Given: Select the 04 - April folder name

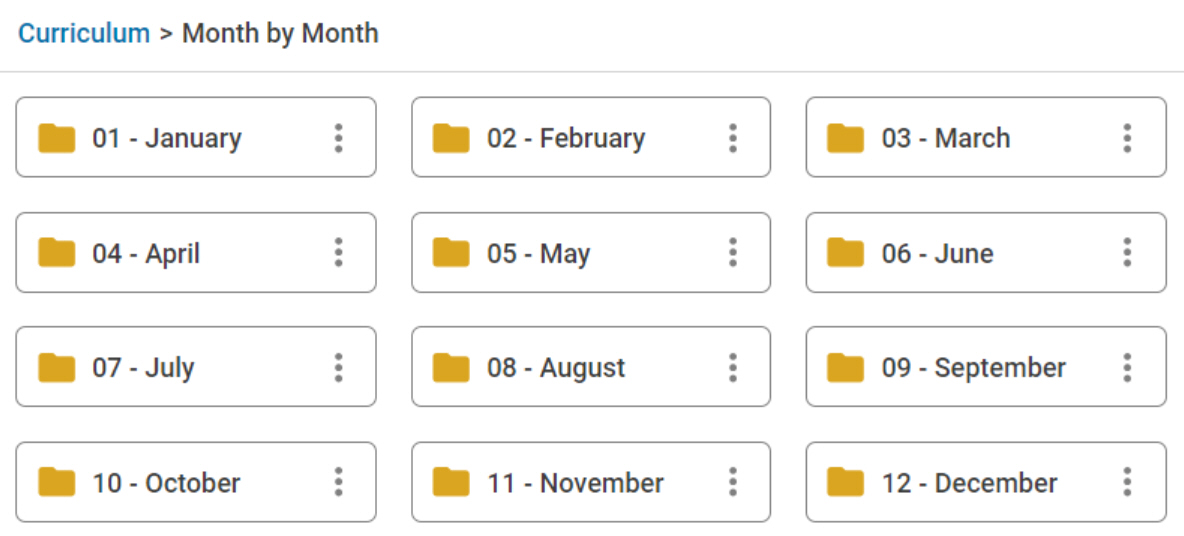Looking at the screenshot, I should point(146,253).
